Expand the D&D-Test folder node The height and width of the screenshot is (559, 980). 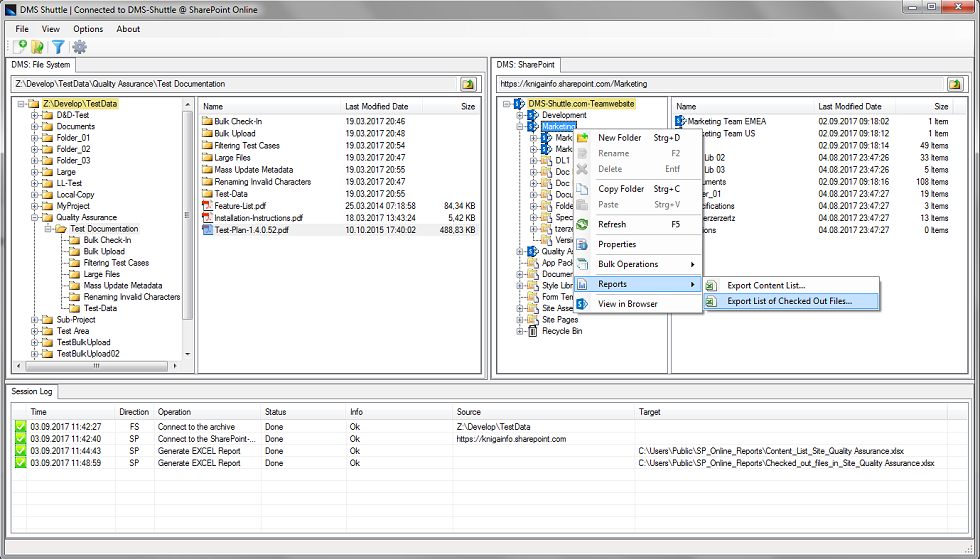coord(35,115)
